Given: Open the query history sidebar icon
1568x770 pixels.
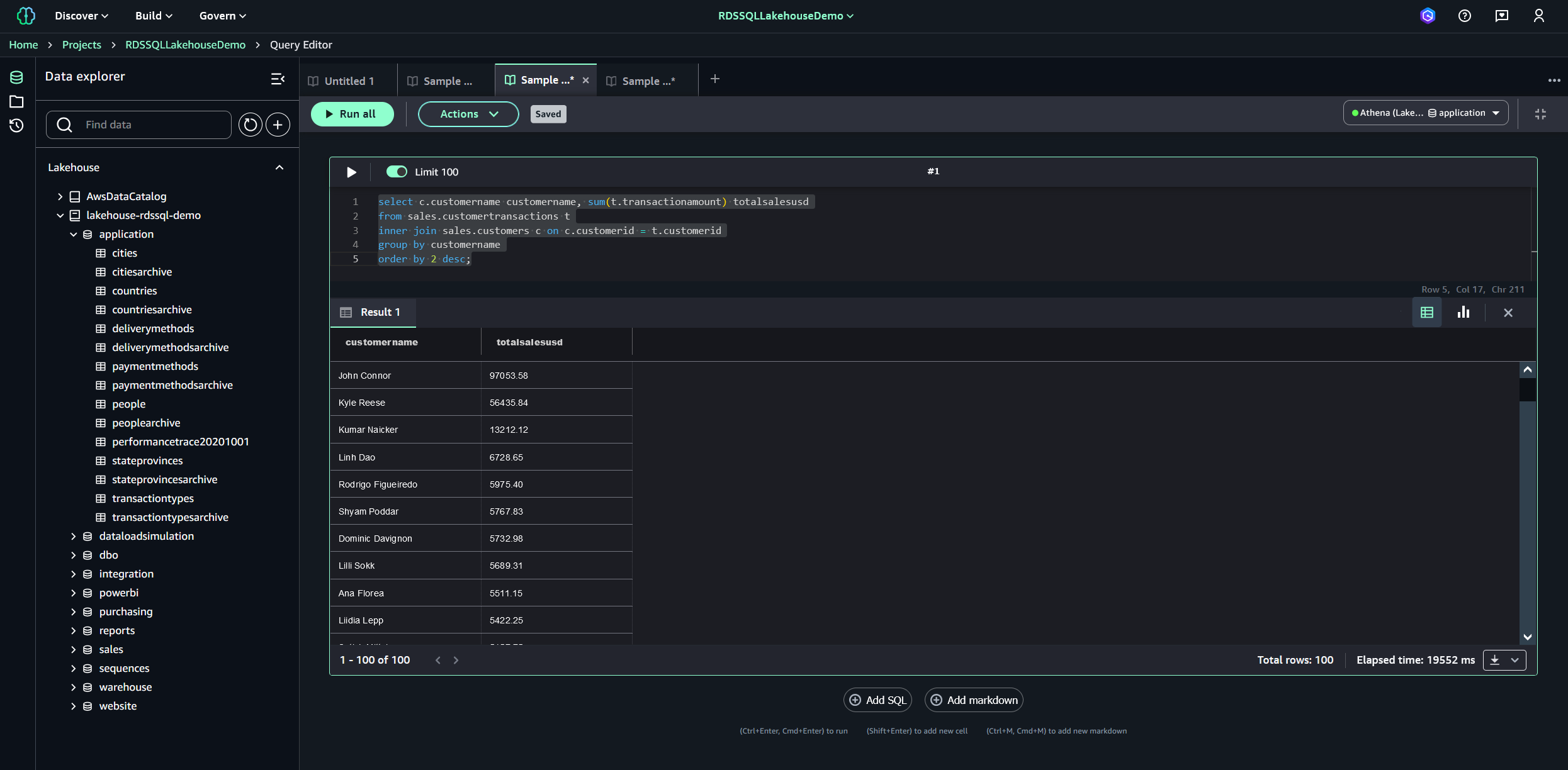Looking at the screenshot, I should point(16,126).
